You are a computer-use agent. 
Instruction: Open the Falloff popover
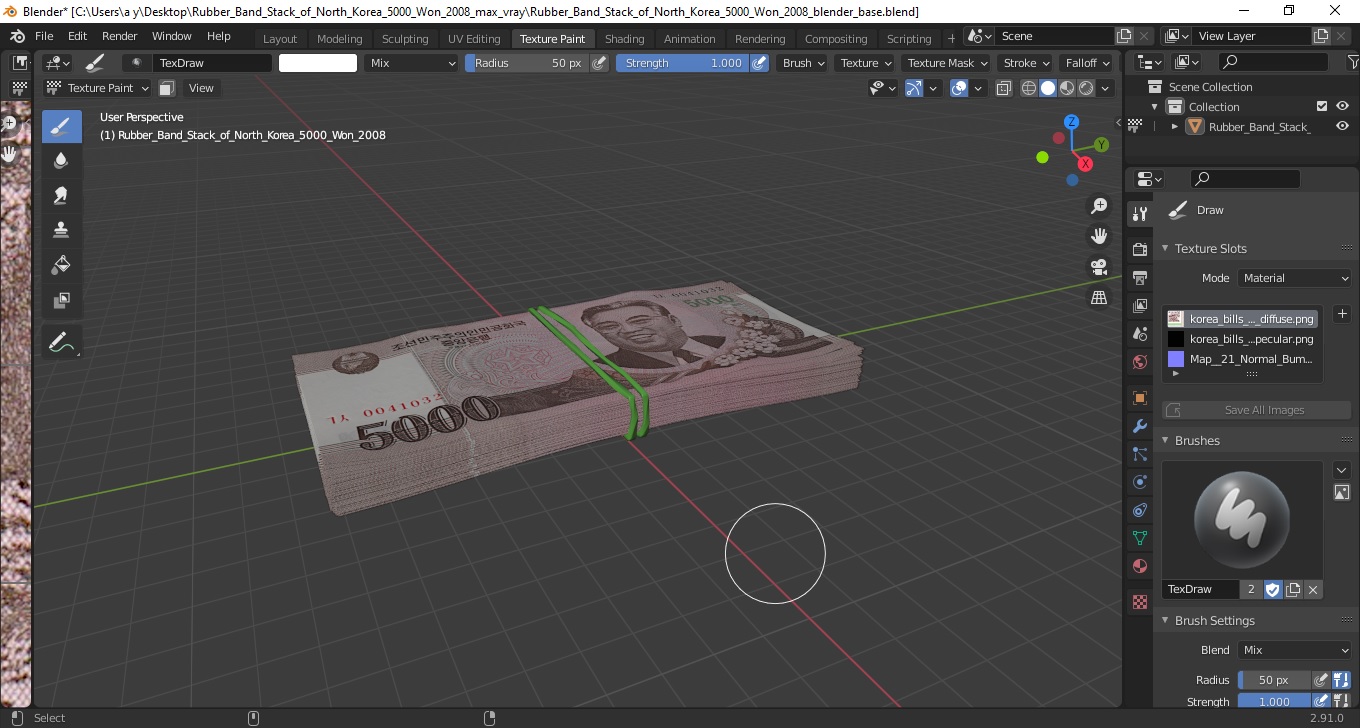(x=1086, y=63)
